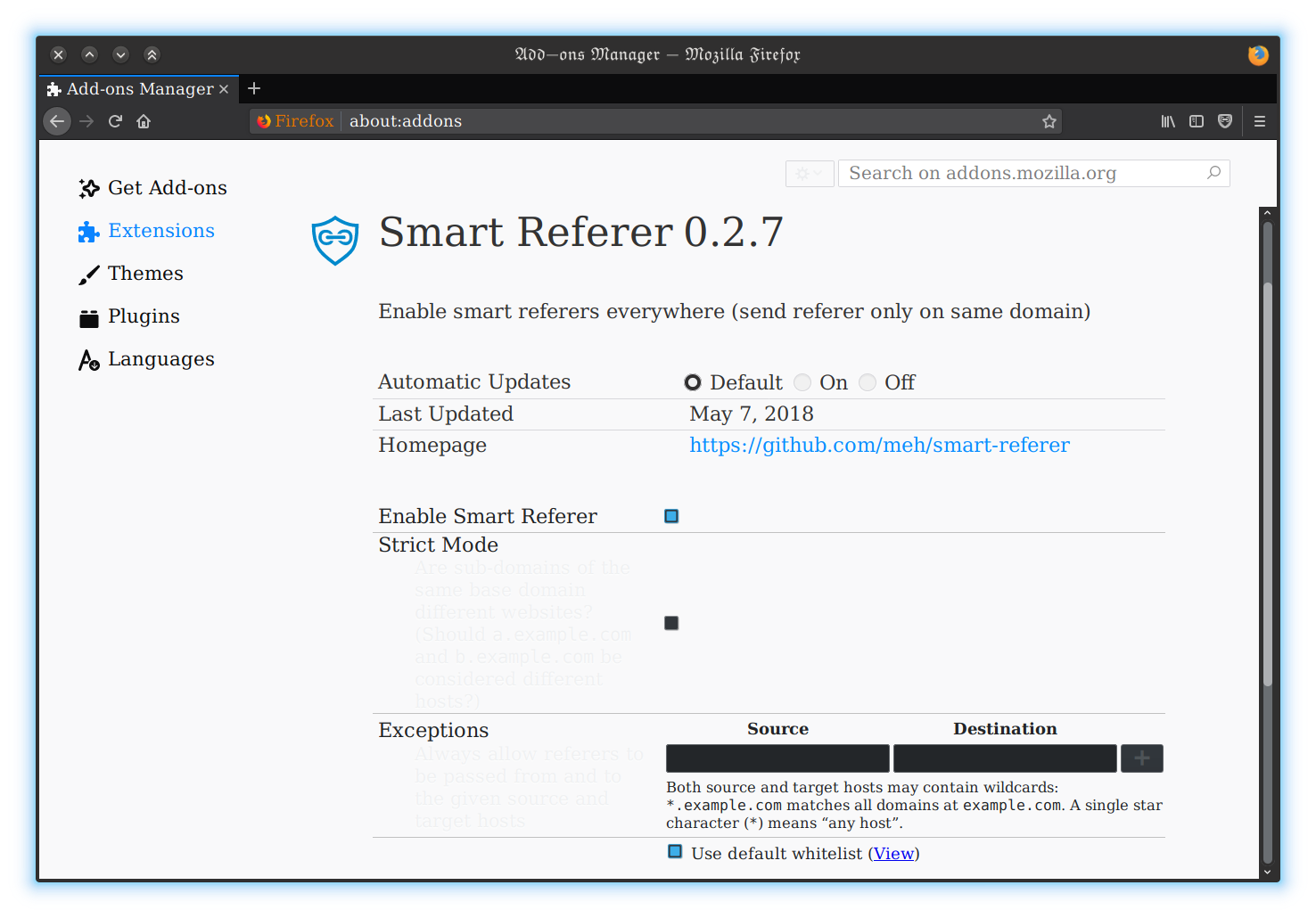Add exception with the plus button
Viewport: 1316px width, 918px height.
[x=1141, y=758]
